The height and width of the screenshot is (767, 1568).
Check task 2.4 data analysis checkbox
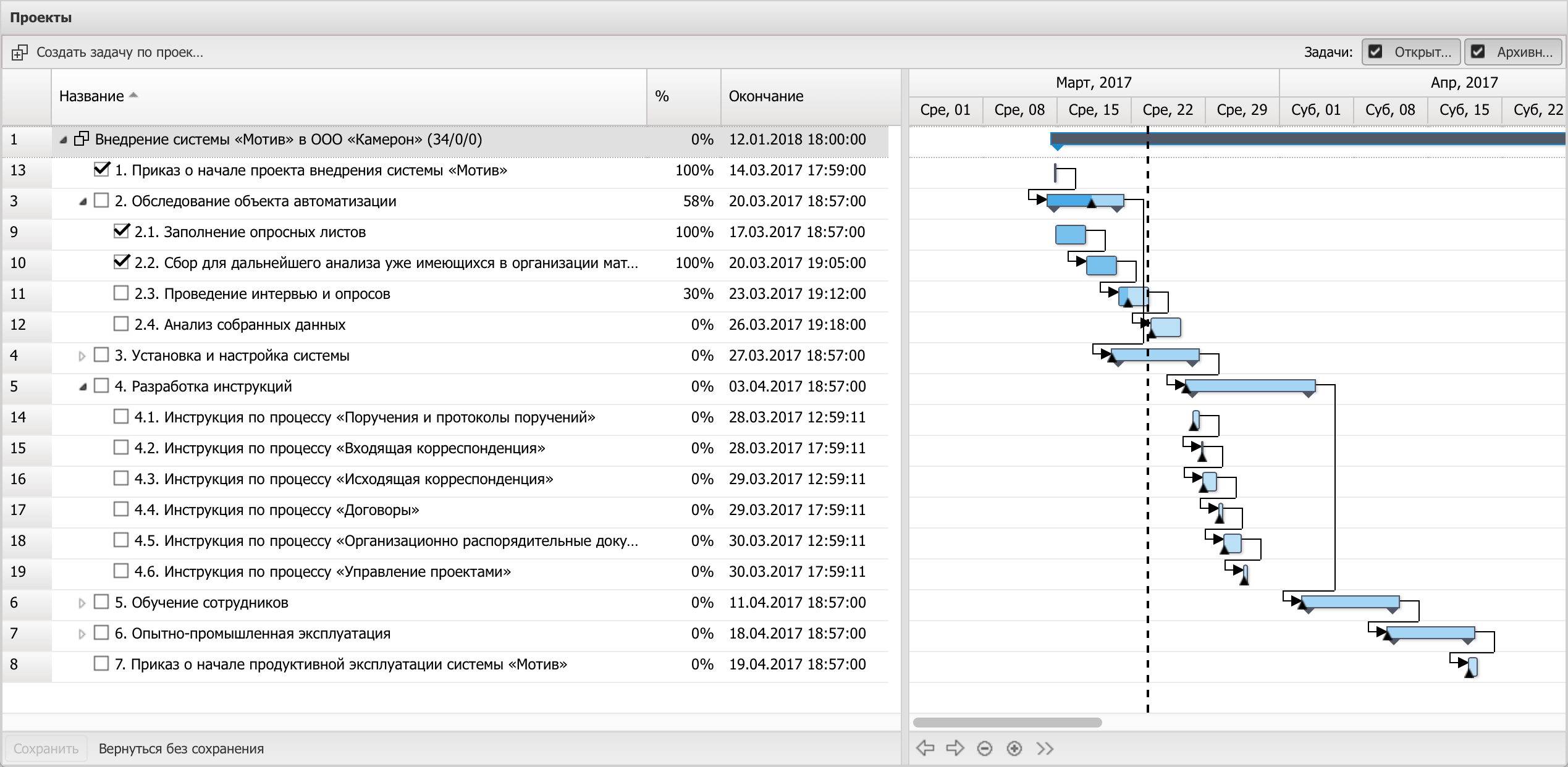[x=121, y=324]
